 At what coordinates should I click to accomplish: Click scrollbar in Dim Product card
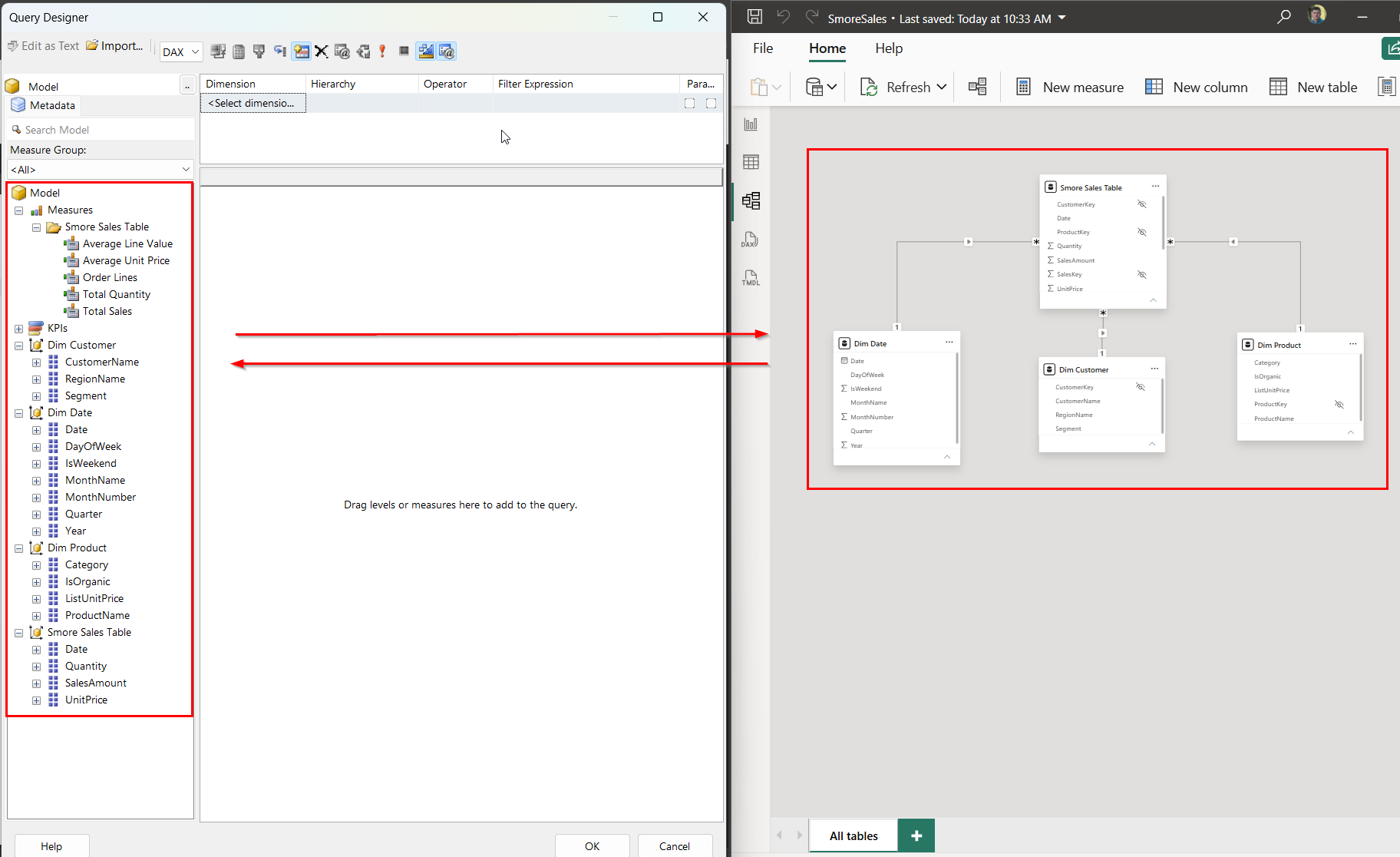1361,387
